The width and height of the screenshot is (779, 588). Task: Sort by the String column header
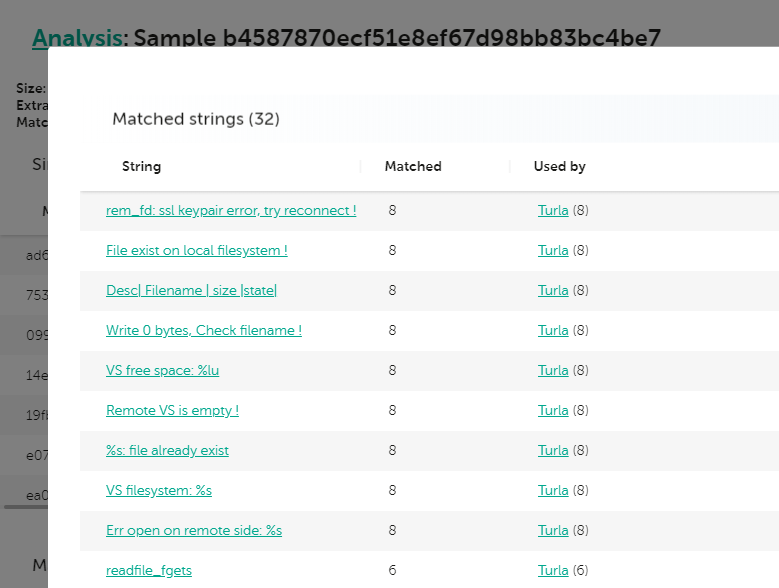pyautogui.click(x=141, y=167)
